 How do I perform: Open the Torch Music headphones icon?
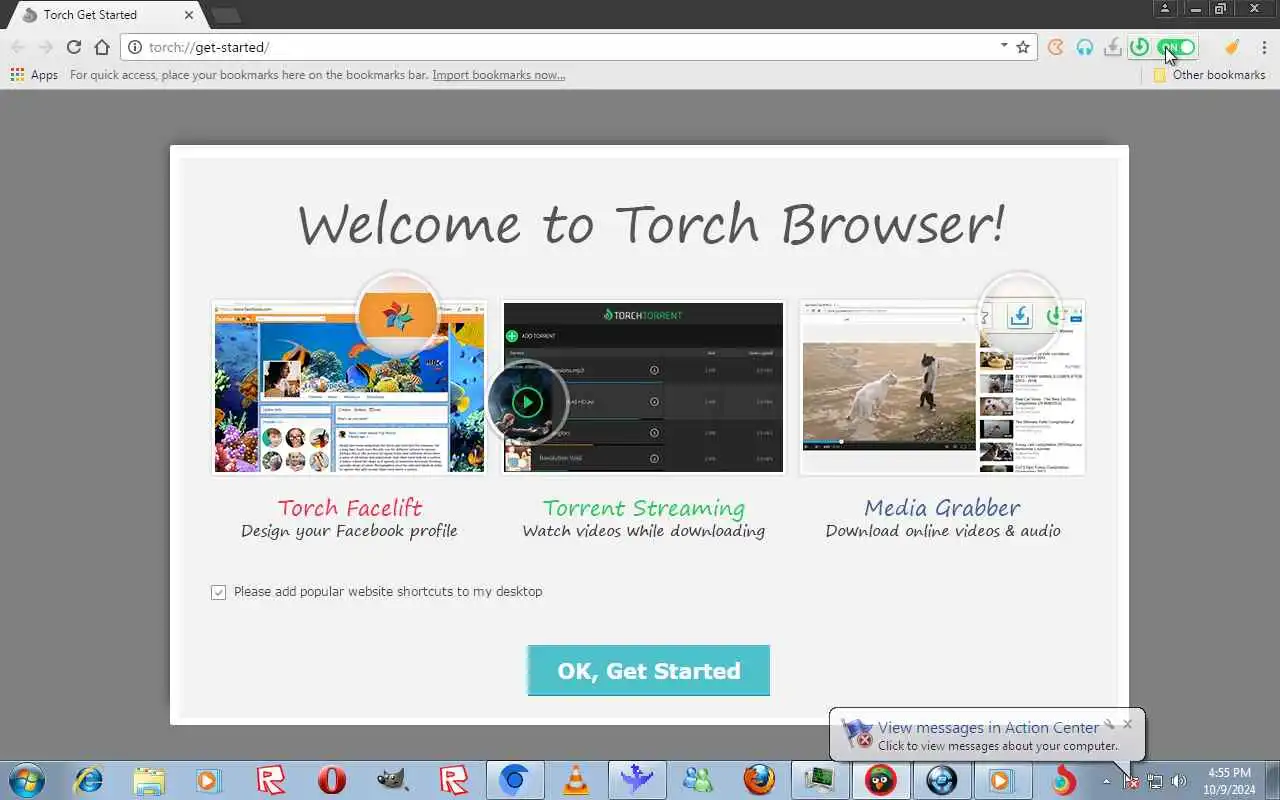(1085, 47)
